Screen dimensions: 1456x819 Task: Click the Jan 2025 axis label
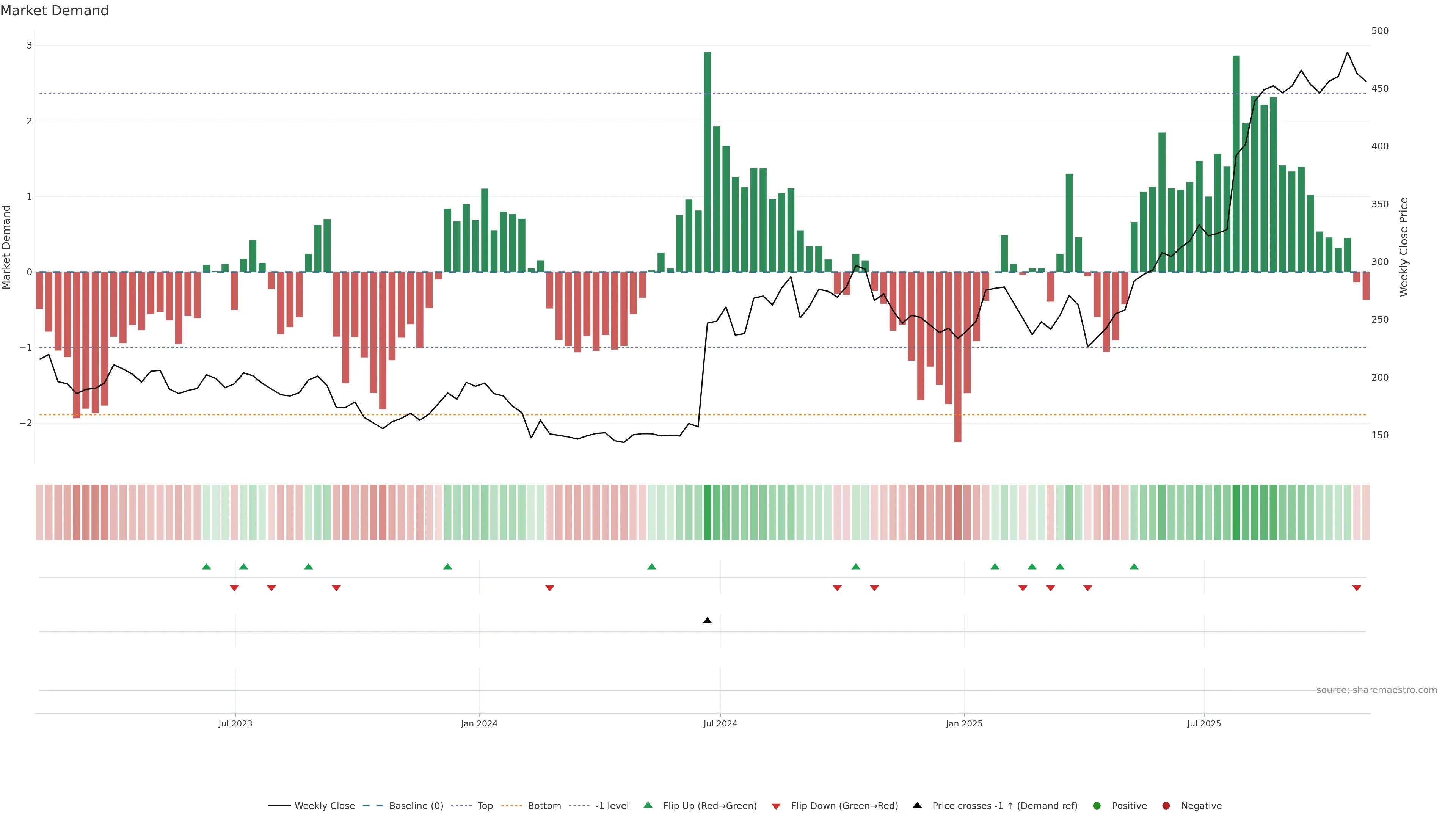click(x=964, y=723)
